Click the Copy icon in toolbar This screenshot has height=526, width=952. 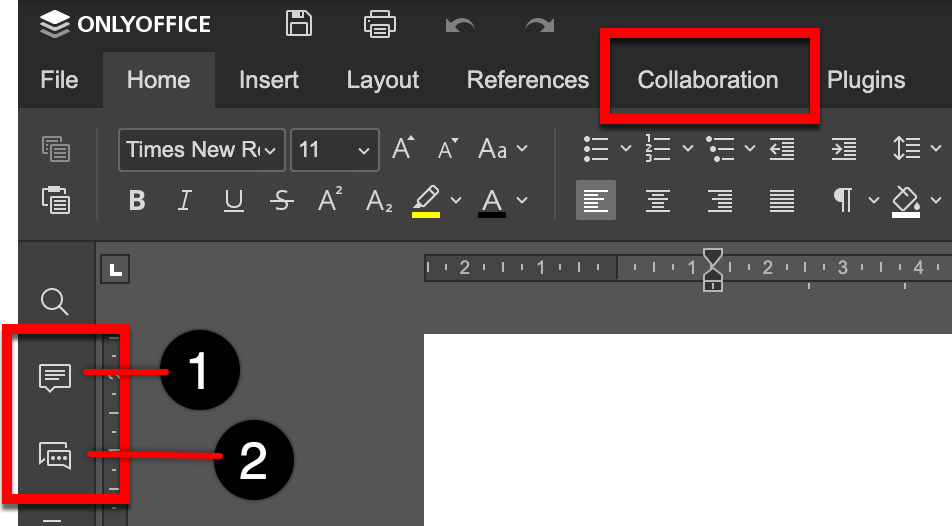56,149
